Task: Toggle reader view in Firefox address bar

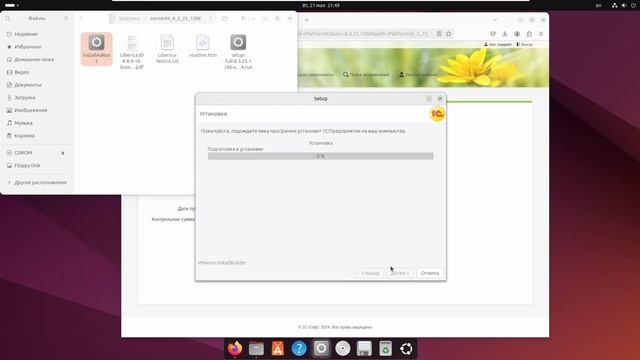Action: coord(439,34)
